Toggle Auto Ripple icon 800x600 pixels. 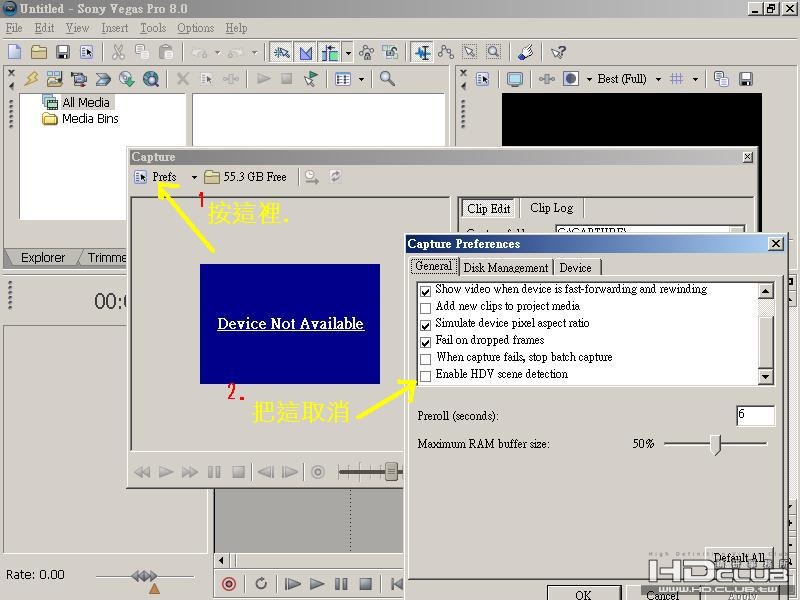click(330, 52)
